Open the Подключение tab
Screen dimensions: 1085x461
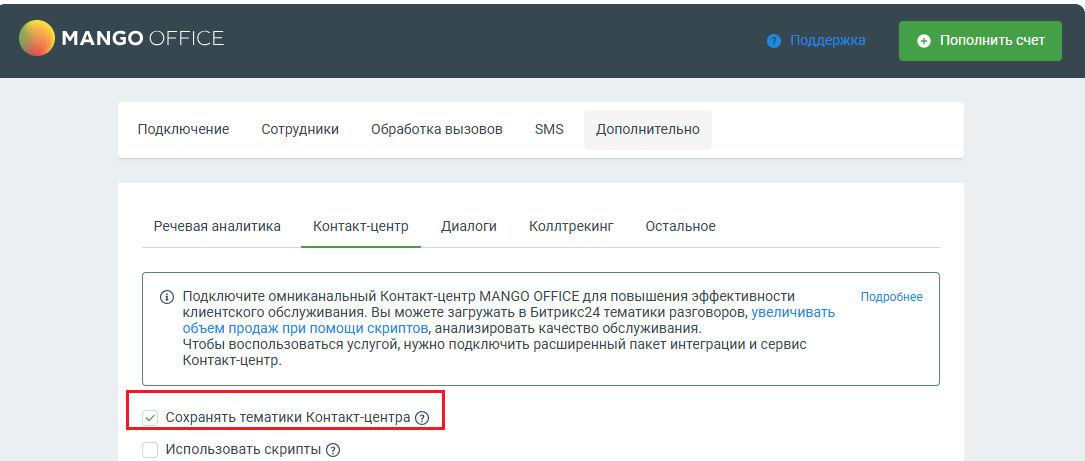183,129
